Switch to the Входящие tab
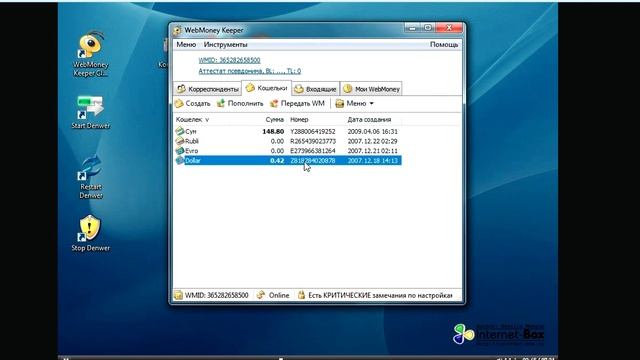The height and width of the screenshot is (360, 640). click(x=316, y=89)
